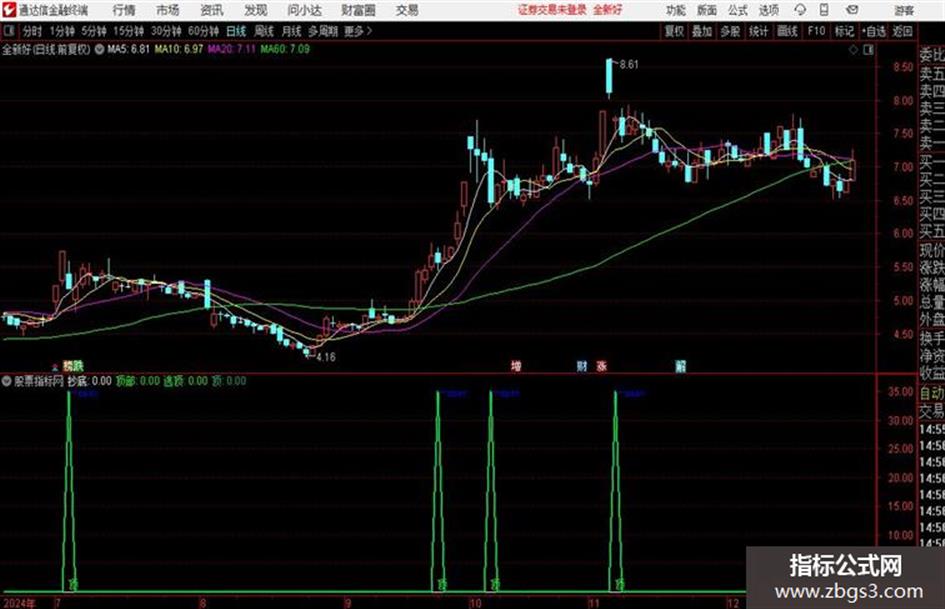Switch to the 5分钟 period tab

pyautogui.click(x=94, y=31)
